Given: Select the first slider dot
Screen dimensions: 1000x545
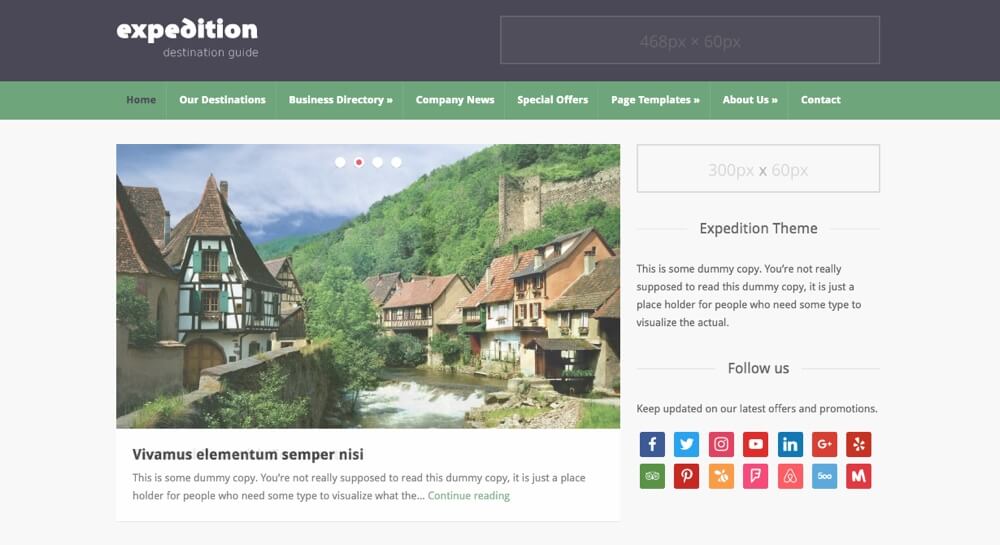Looking at the screenshot, I should [340, 163].
